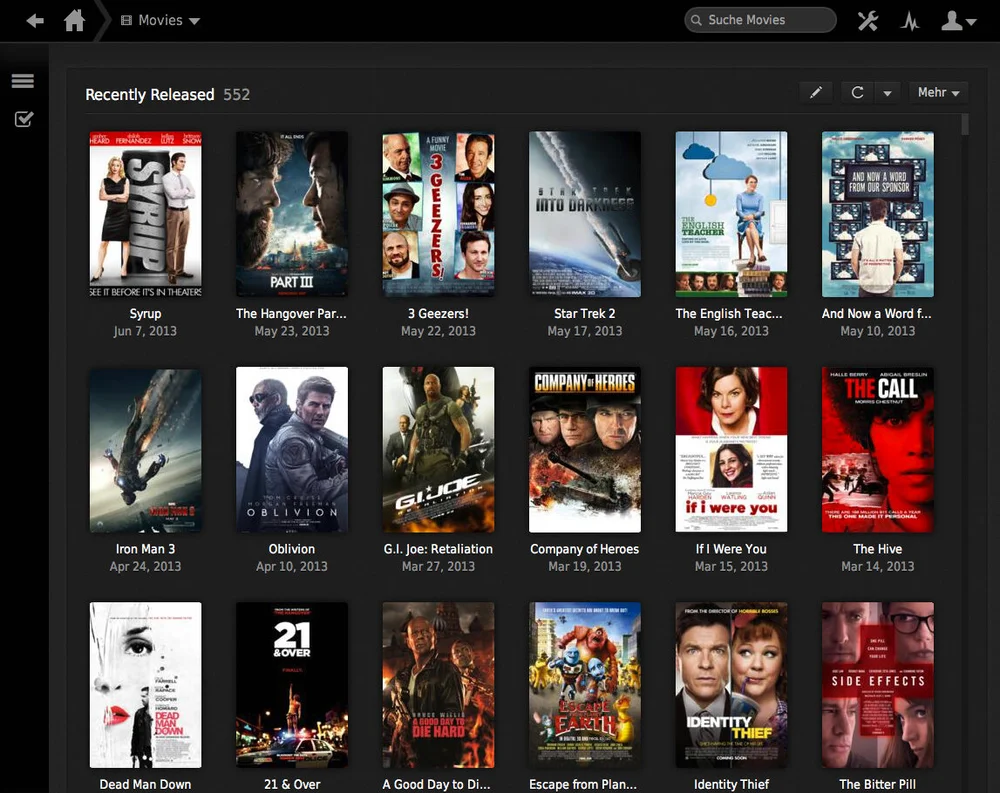Expand the arrow next to refresh

coord(887,93)
